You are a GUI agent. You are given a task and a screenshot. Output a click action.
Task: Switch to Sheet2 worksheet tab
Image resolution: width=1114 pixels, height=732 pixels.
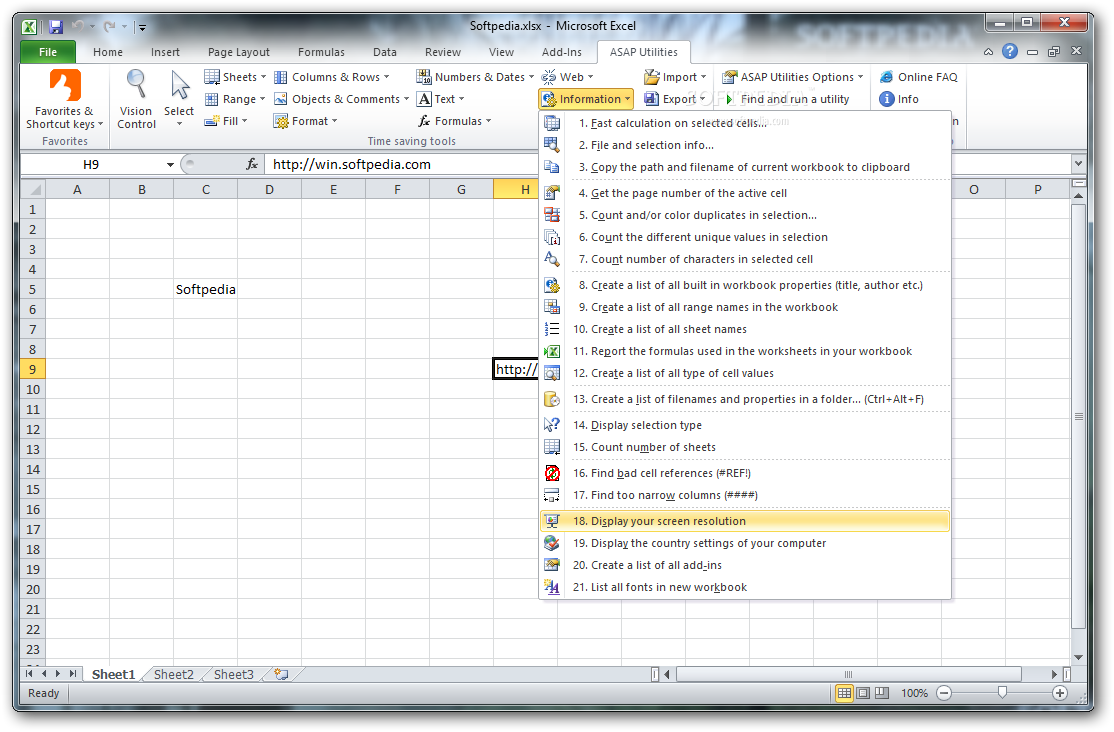tap(173, 674)
